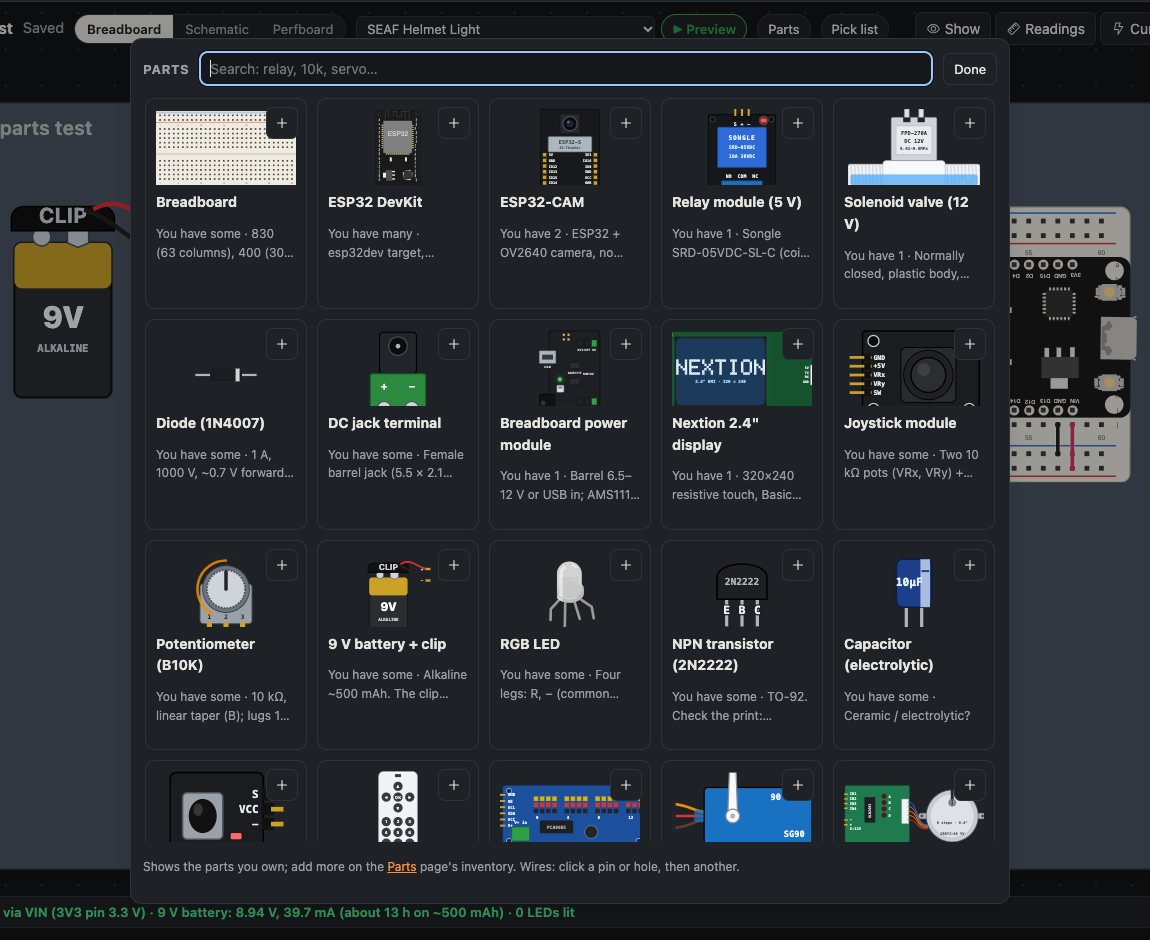Open the Readings panel
The height and width of the screenshot is (940, 1150).
pos(1046,29)
